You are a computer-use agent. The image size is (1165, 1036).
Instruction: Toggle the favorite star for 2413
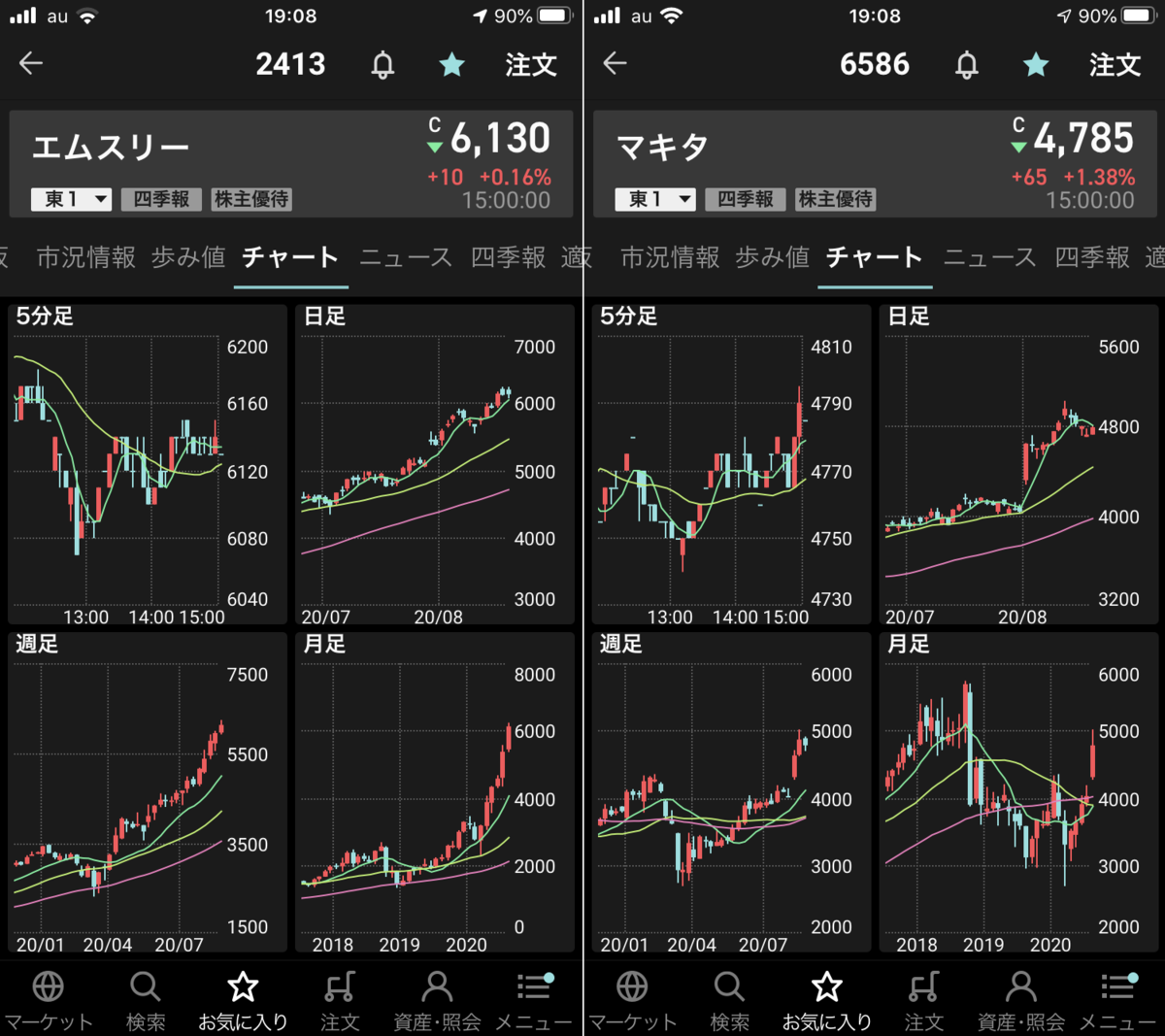click(x=452, y=65)
